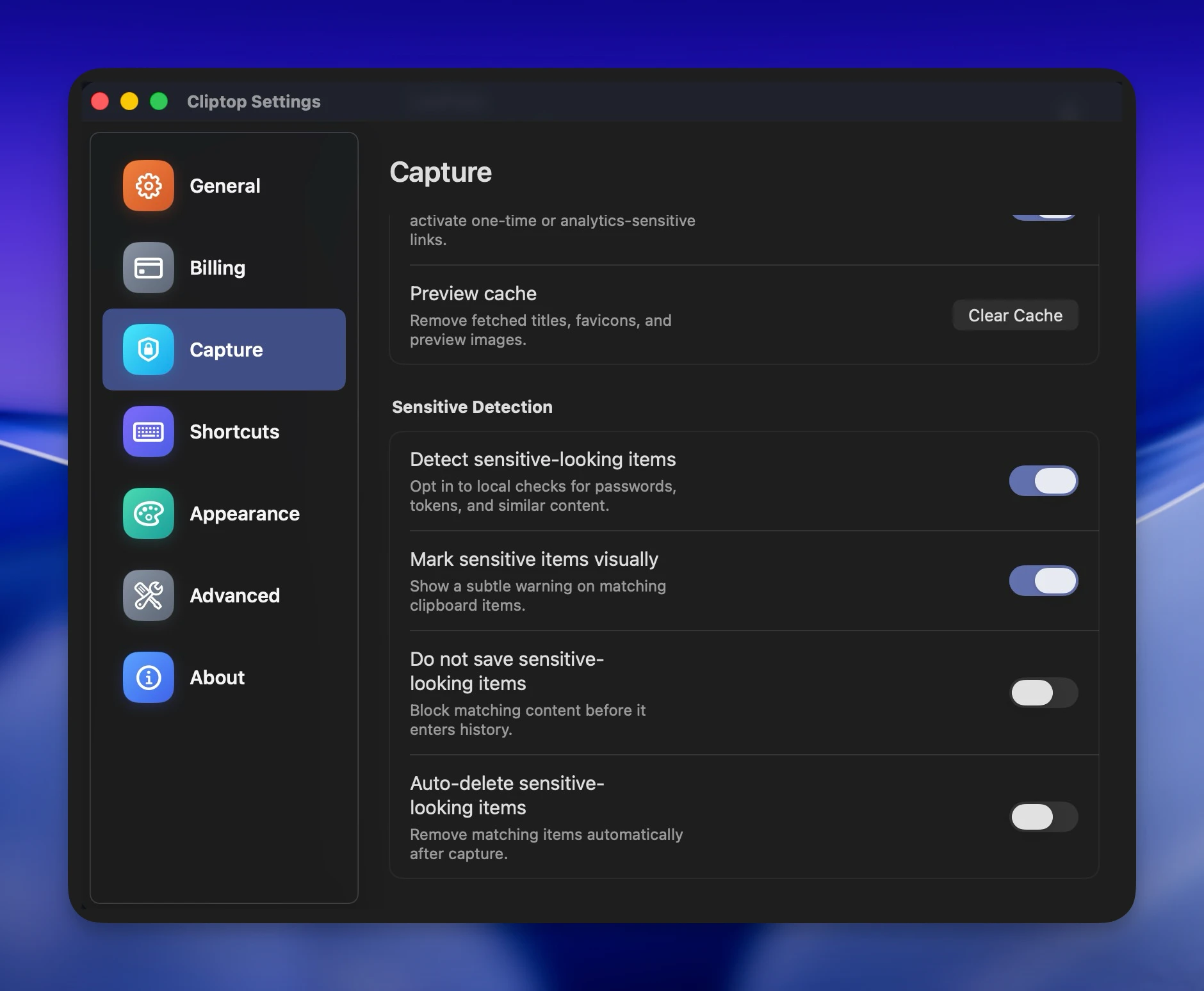1204x991 pixels.
Task: Show the About tab label
Action: pos(217,677)
